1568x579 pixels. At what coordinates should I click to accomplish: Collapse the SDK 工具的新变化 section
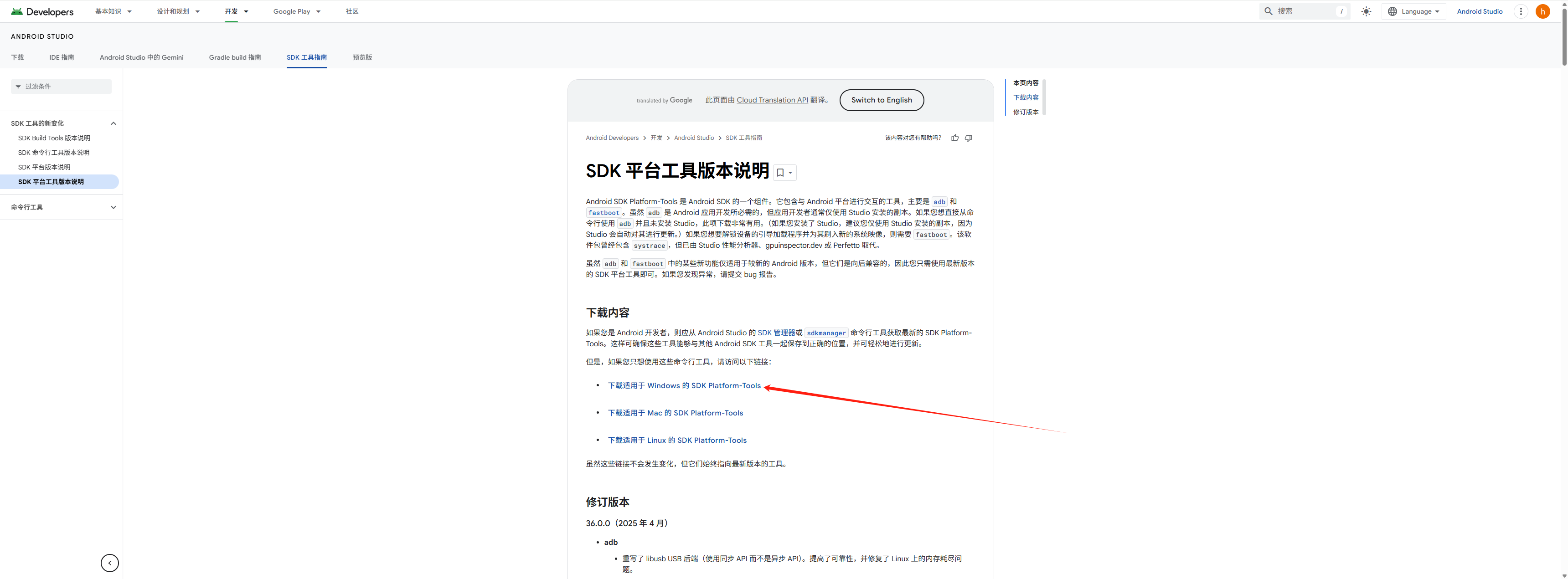point(113,123)
